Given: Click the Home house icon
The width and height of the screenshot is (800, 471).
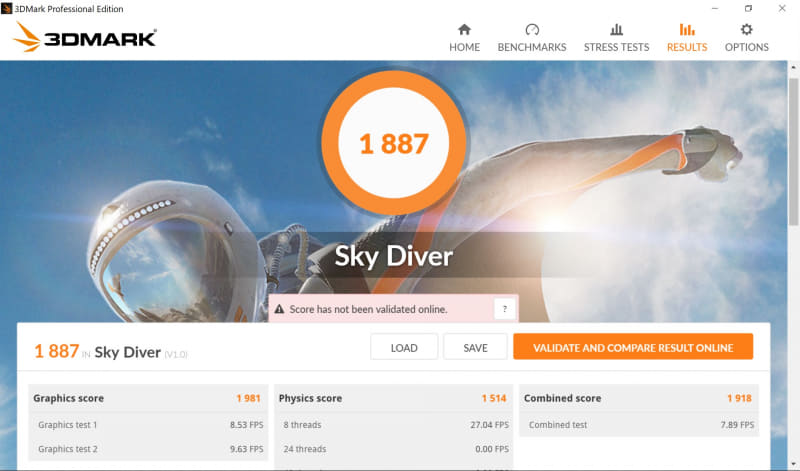Looking at the screenshot, I should [x=464, y=29].
